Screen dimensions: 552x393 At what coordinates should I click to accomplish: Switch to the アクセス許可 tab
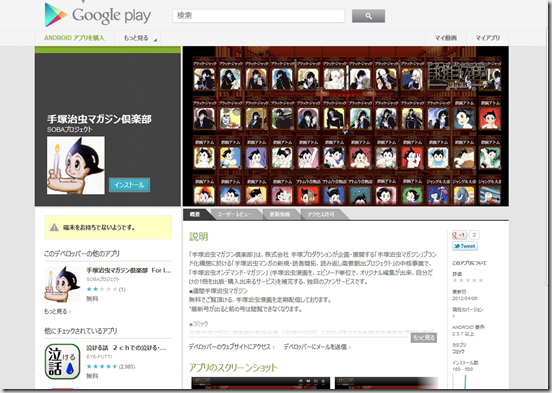pyautogui.click(x=321, y=214)
